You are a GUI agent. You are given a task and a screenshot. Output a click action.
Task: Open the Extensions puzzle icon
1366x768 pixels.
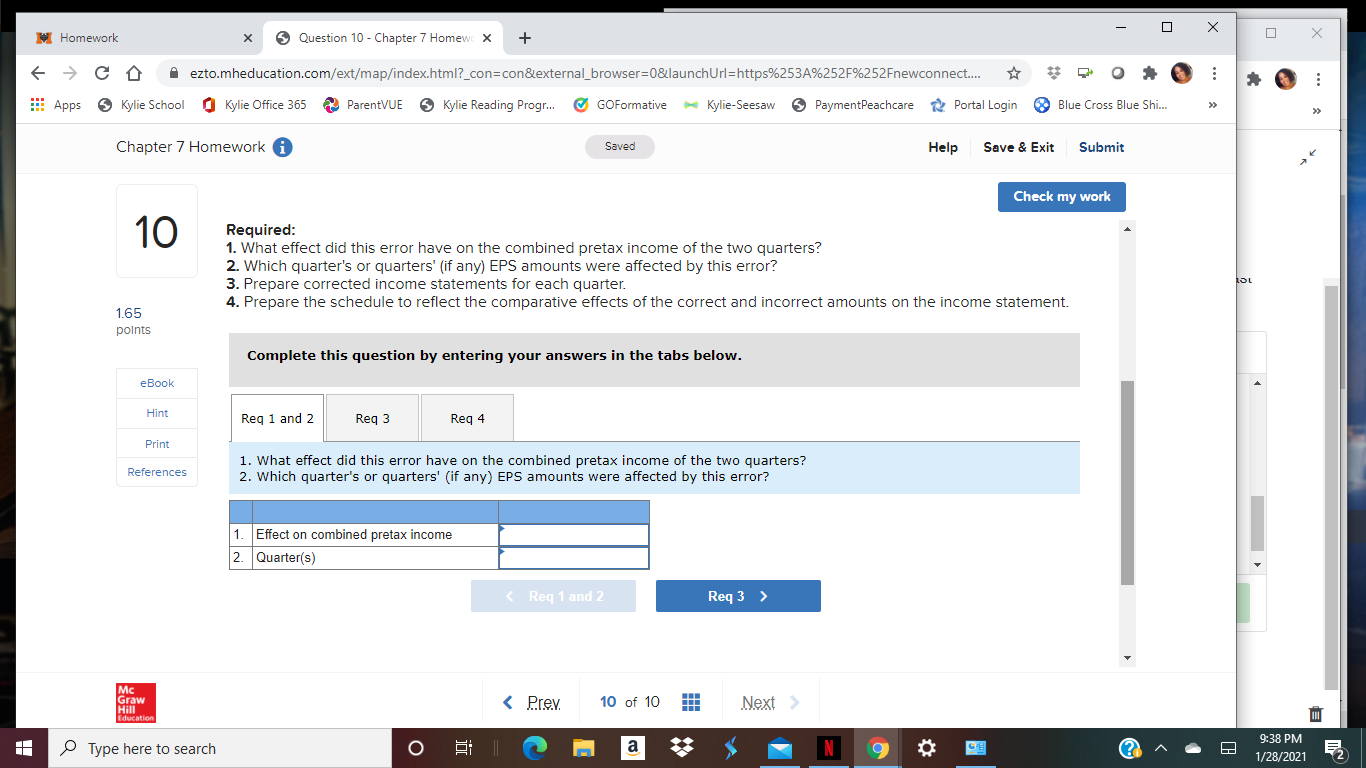pyautogui.click(x=1149, y=73)
